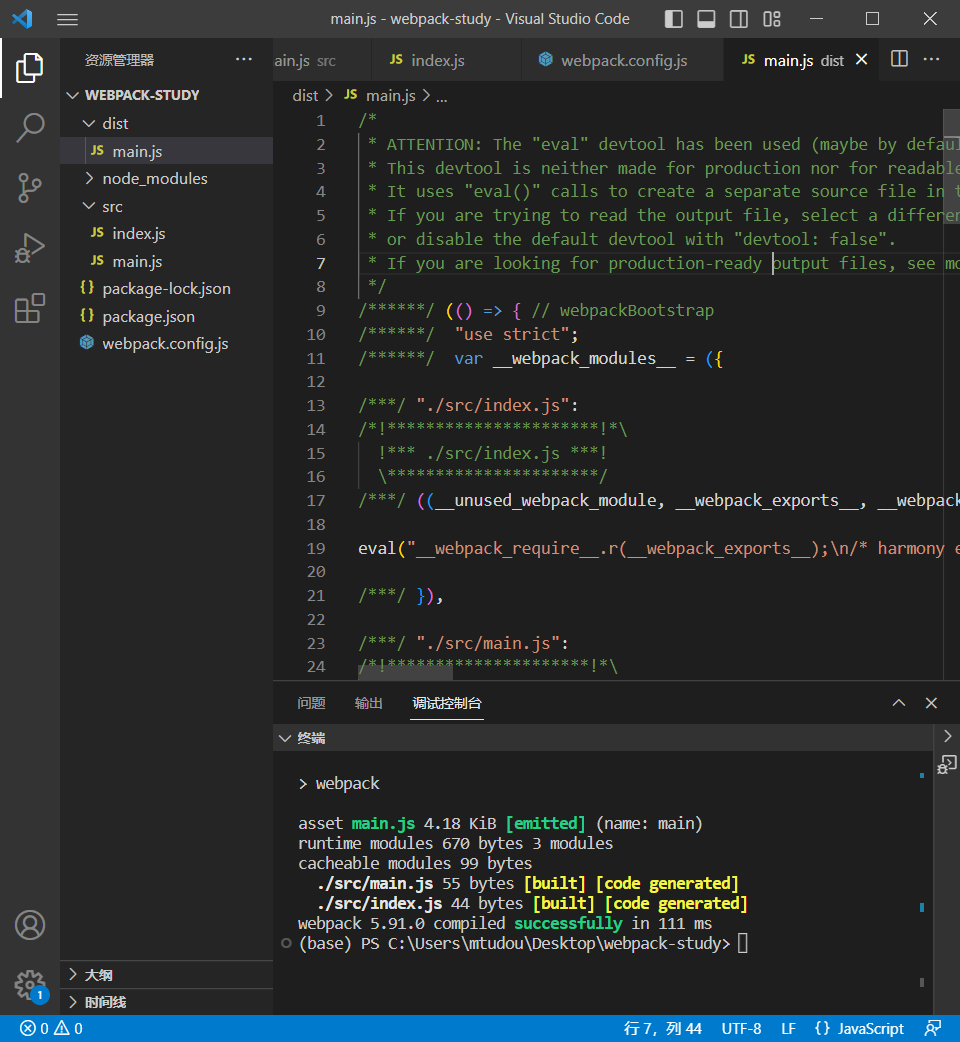Switch to the webpack.config.js editor tab
The height and width of the screenshot is (1042, 960).
click(x=623, y=60)
